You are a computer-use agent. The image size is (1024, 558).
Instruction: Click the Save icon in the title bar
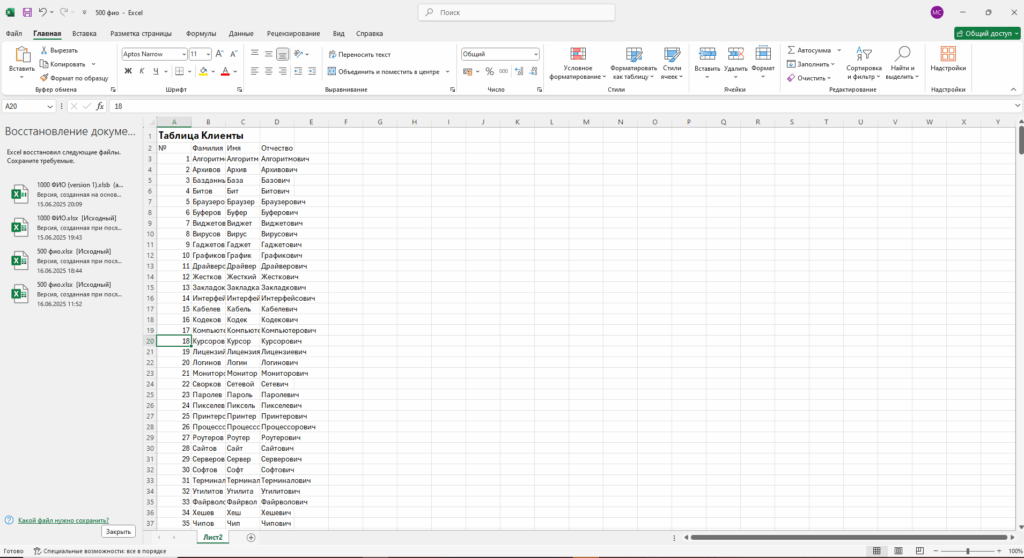27,12
